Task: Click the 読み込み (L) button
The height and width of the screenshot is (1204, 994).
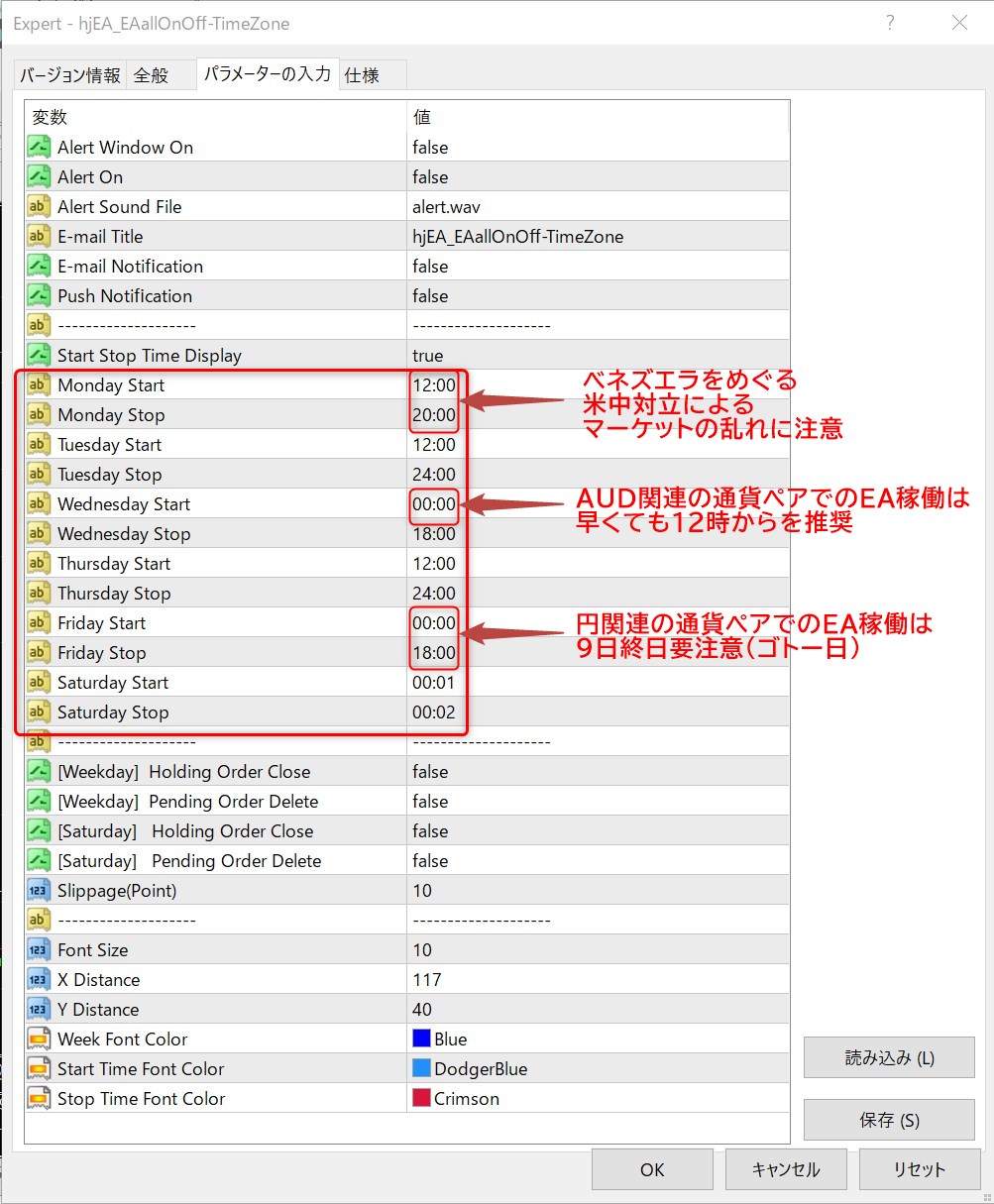Action: (889, 1057)
